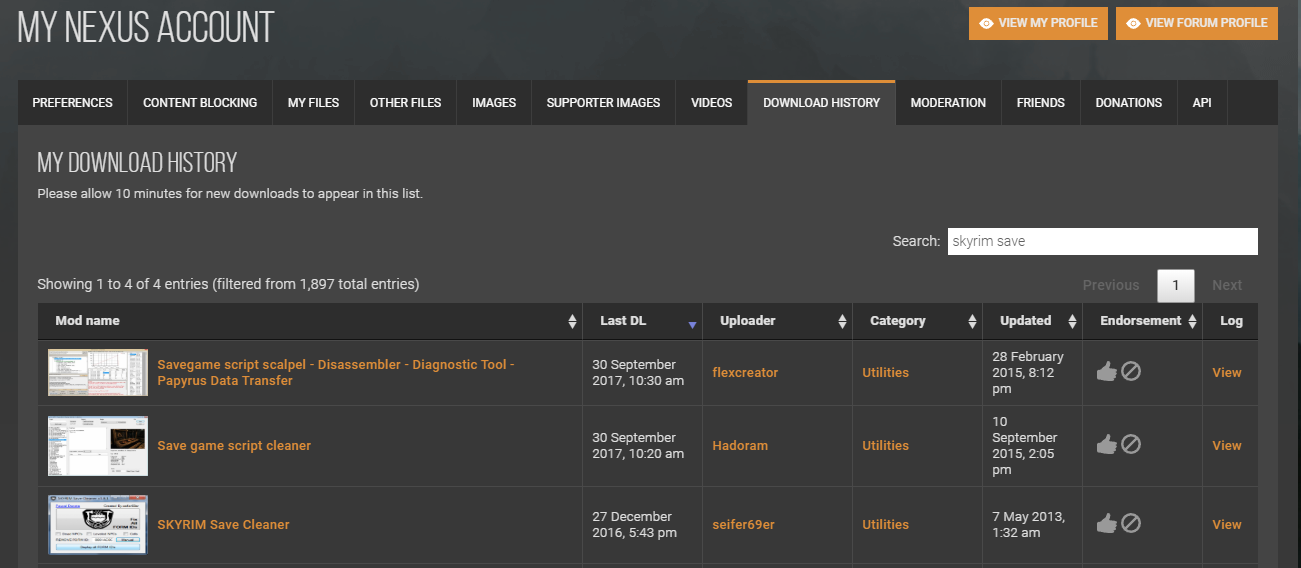The height and width of the screenshot is (568, 1301).
Task: Select page 1 in pagination
Action: (x=1176, y=285)
